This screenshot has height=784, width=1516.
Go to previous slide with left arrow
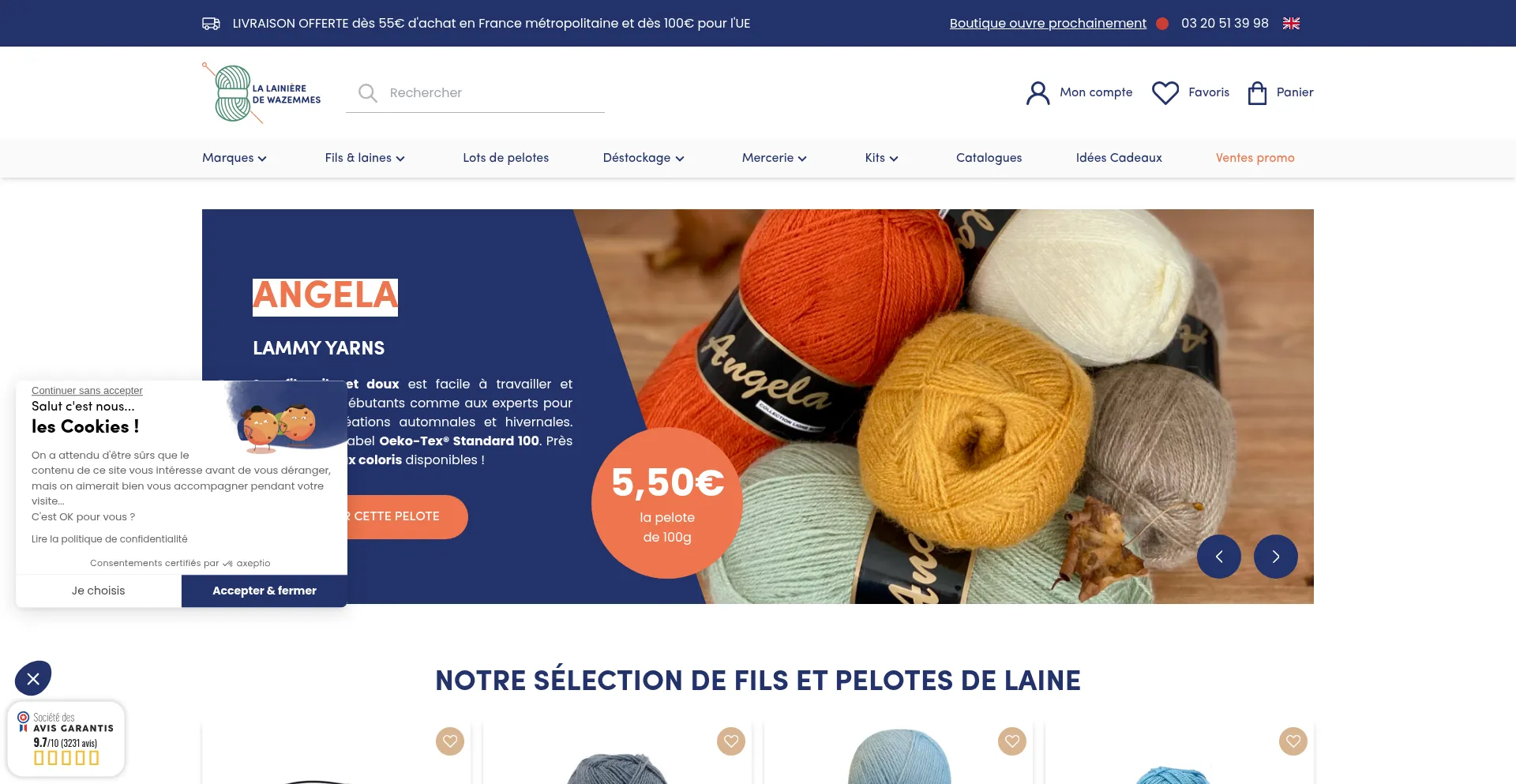(1218, 557)
